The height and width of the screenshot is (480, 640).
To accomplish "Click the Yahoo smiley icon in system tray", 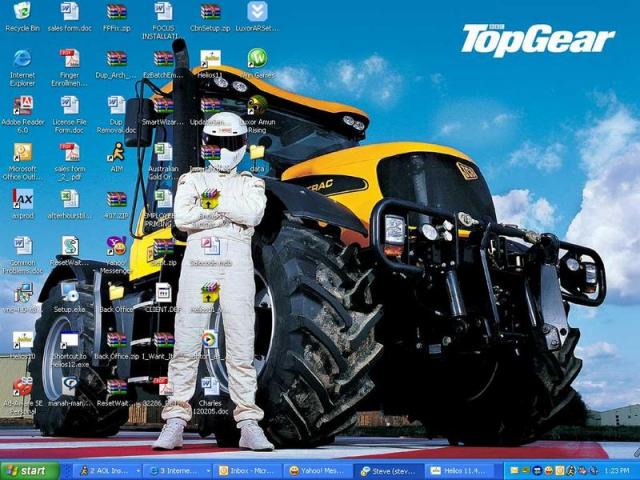I will tap(549, 471).
